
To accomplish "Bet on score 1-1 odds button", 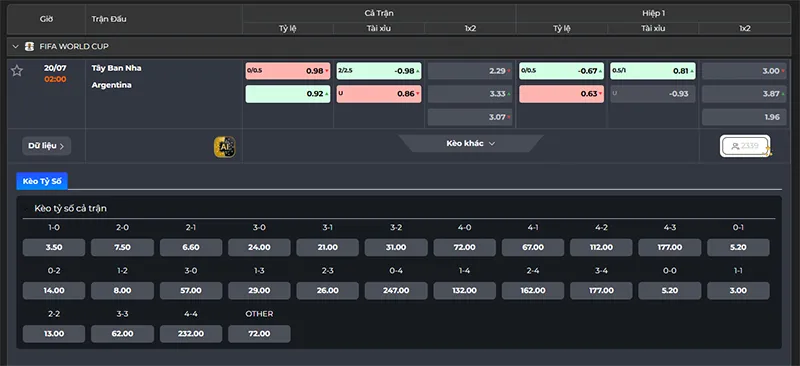I will [x=738, y=290].
